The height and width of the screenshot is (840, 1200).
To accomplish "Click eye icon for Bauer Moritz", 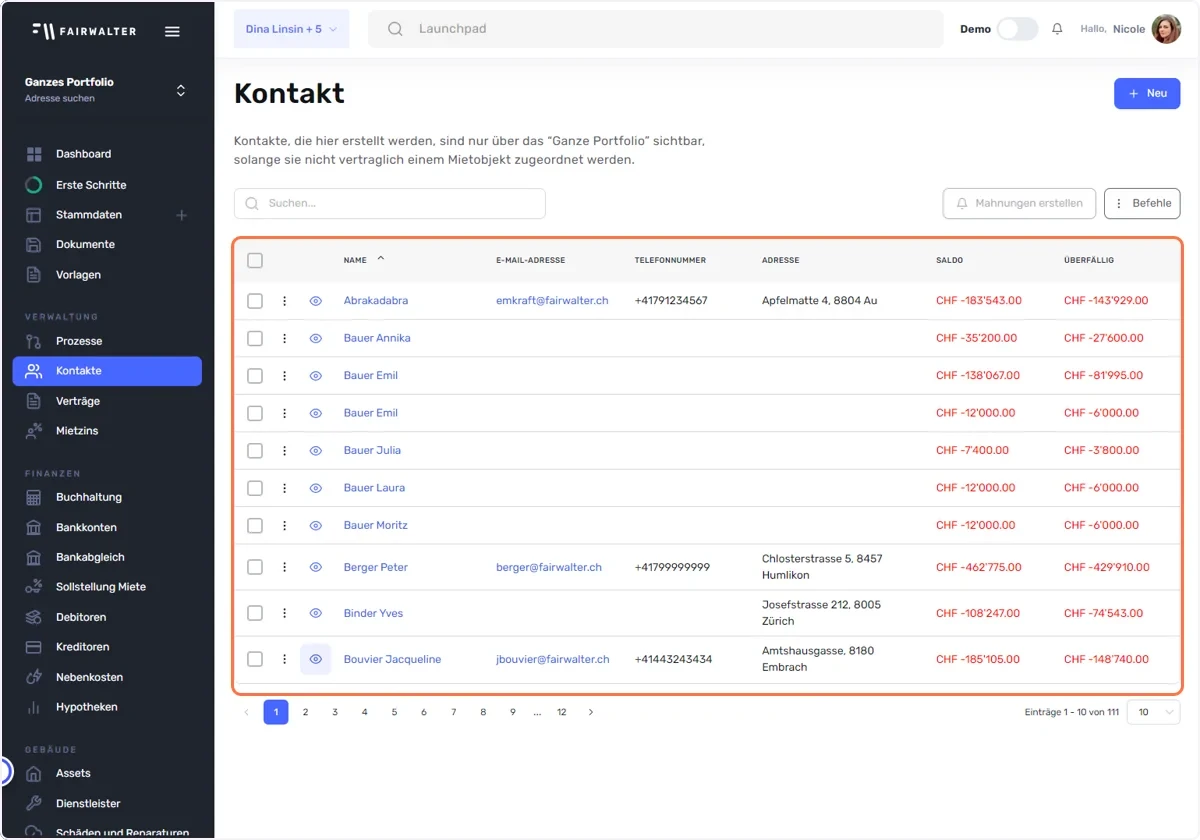I will pyautogui.click(x=316, y=525).
